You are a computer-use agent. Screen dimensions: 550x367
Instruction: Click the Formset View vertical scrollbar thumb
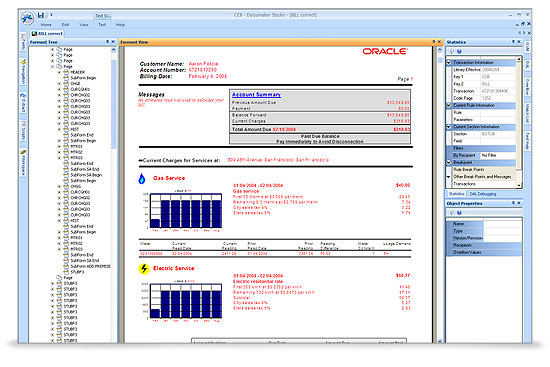coord(440,60)
